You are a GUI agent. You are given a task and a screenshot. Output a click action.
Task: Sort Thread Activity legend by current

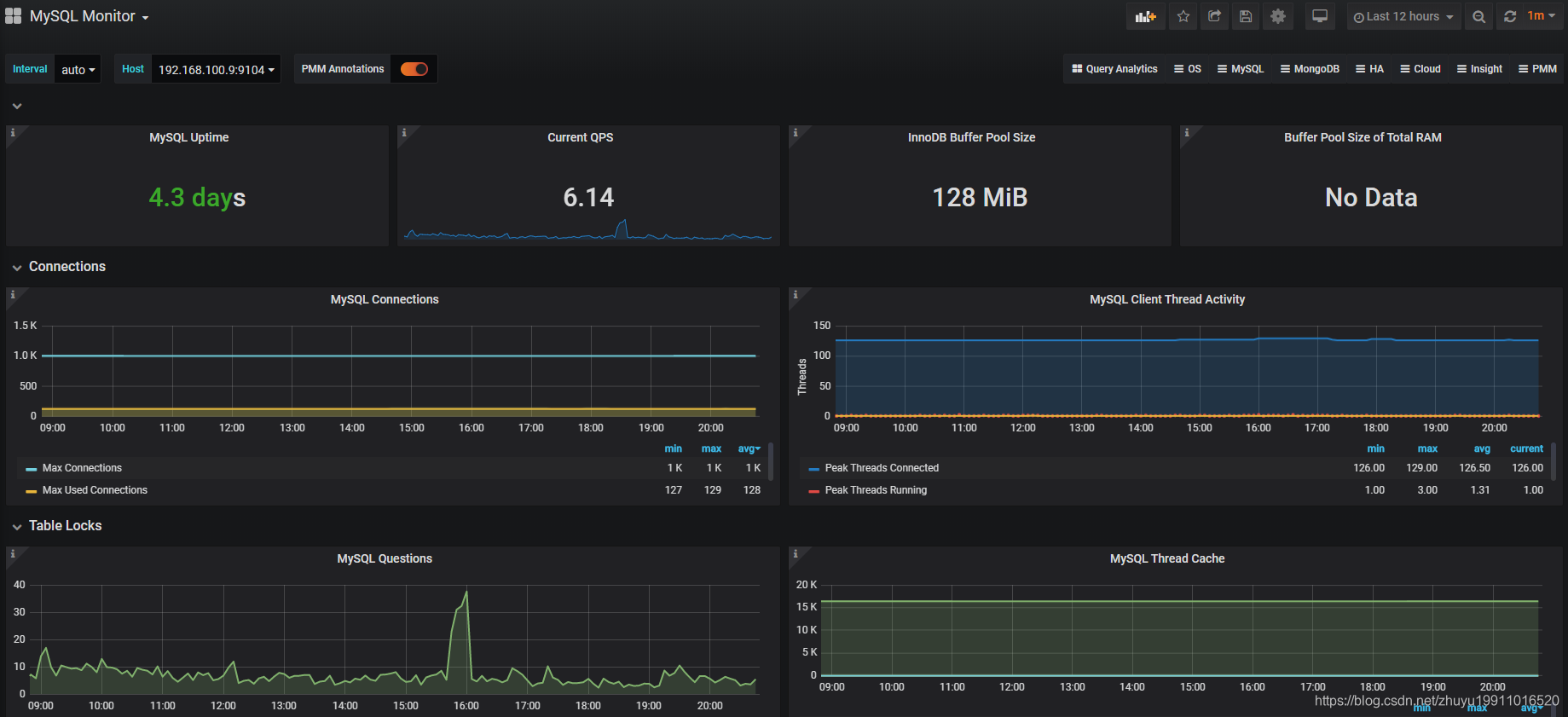pyautogui.click(x=1526, y=448)
